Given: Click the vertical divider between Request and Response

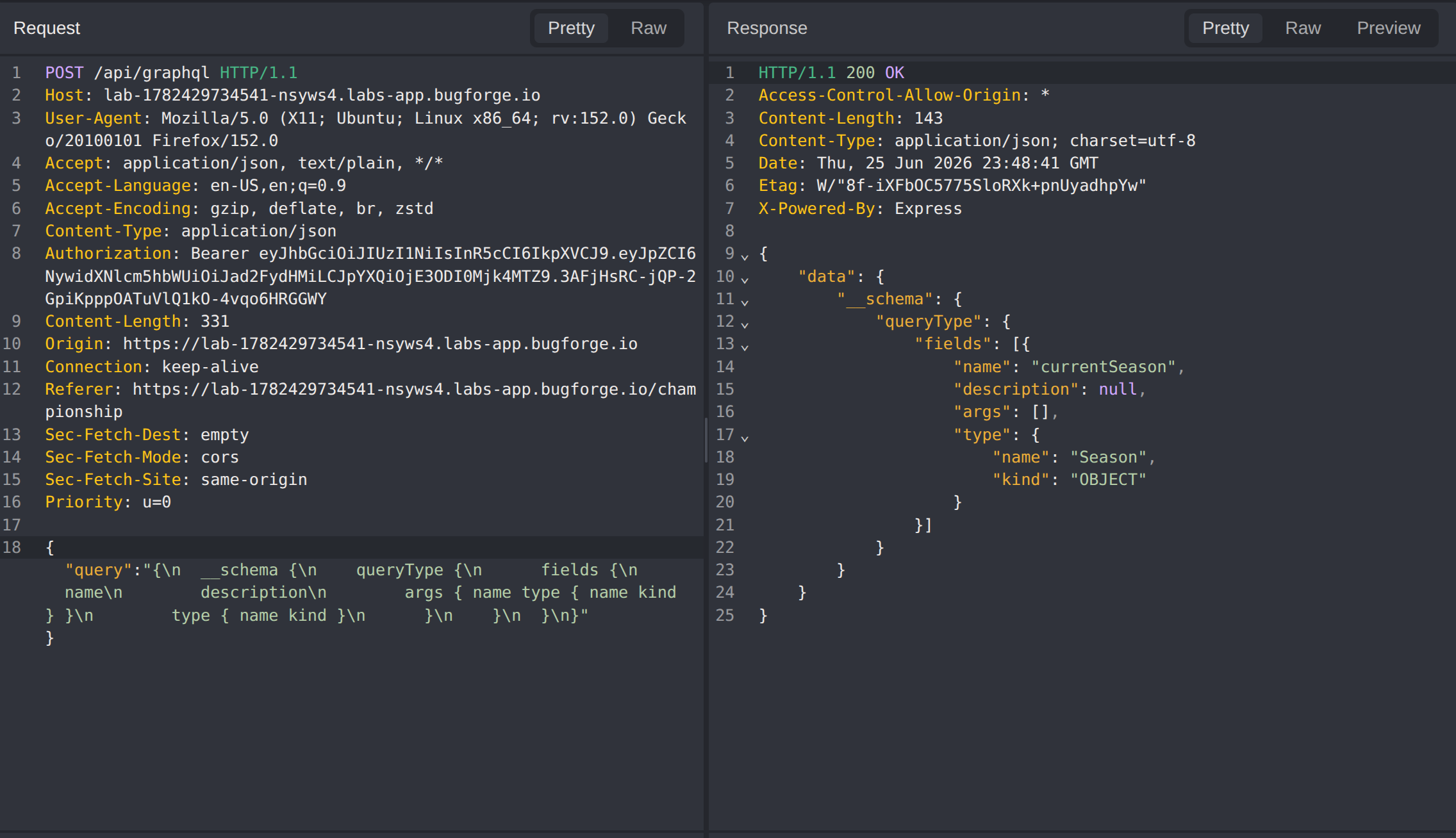Looking at the screenshot, I should tap(706, 441).
